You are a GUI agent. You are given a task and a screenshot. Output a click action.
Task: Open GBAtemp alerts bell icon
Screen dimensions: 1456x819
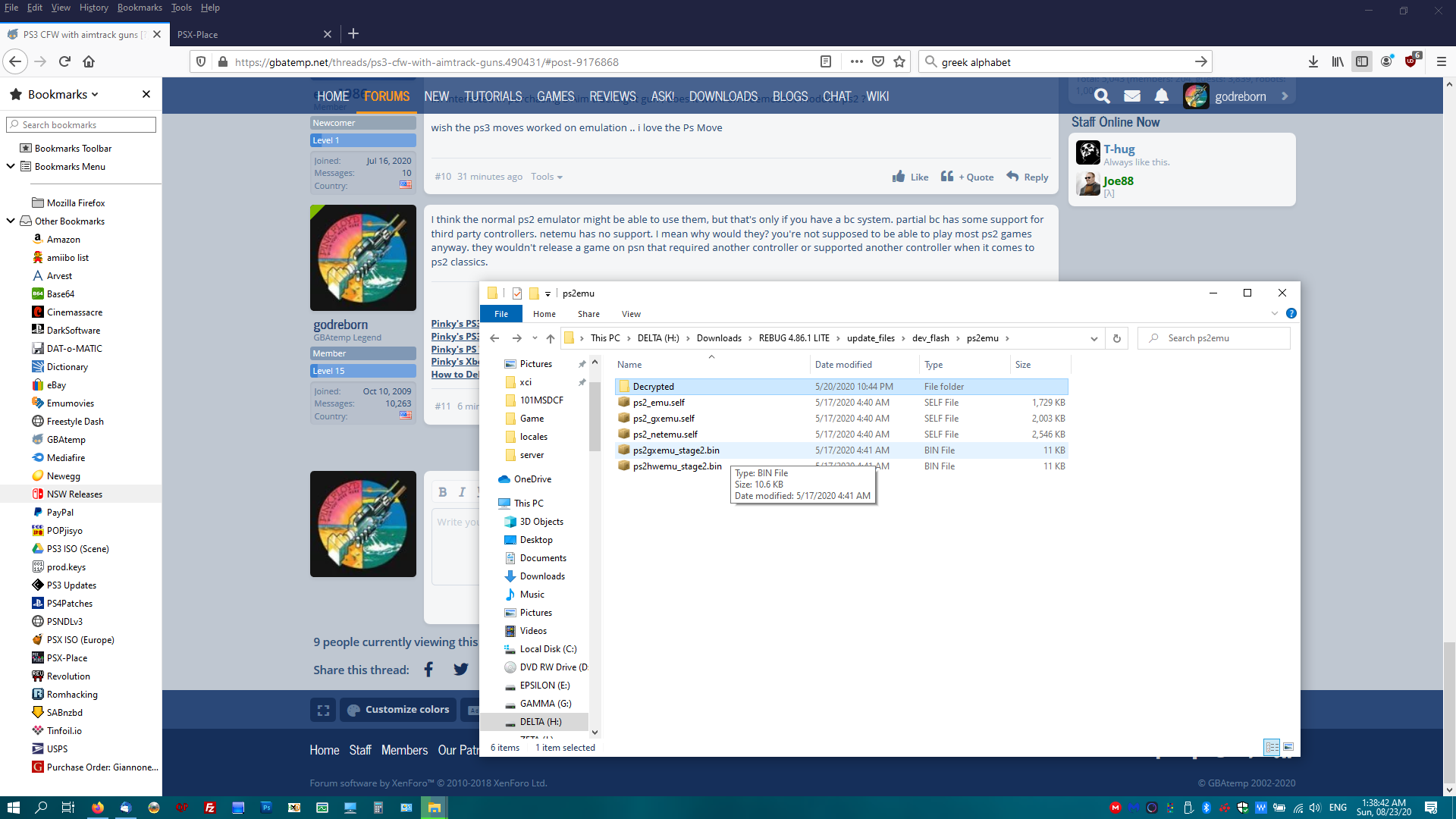(1162, 96)
